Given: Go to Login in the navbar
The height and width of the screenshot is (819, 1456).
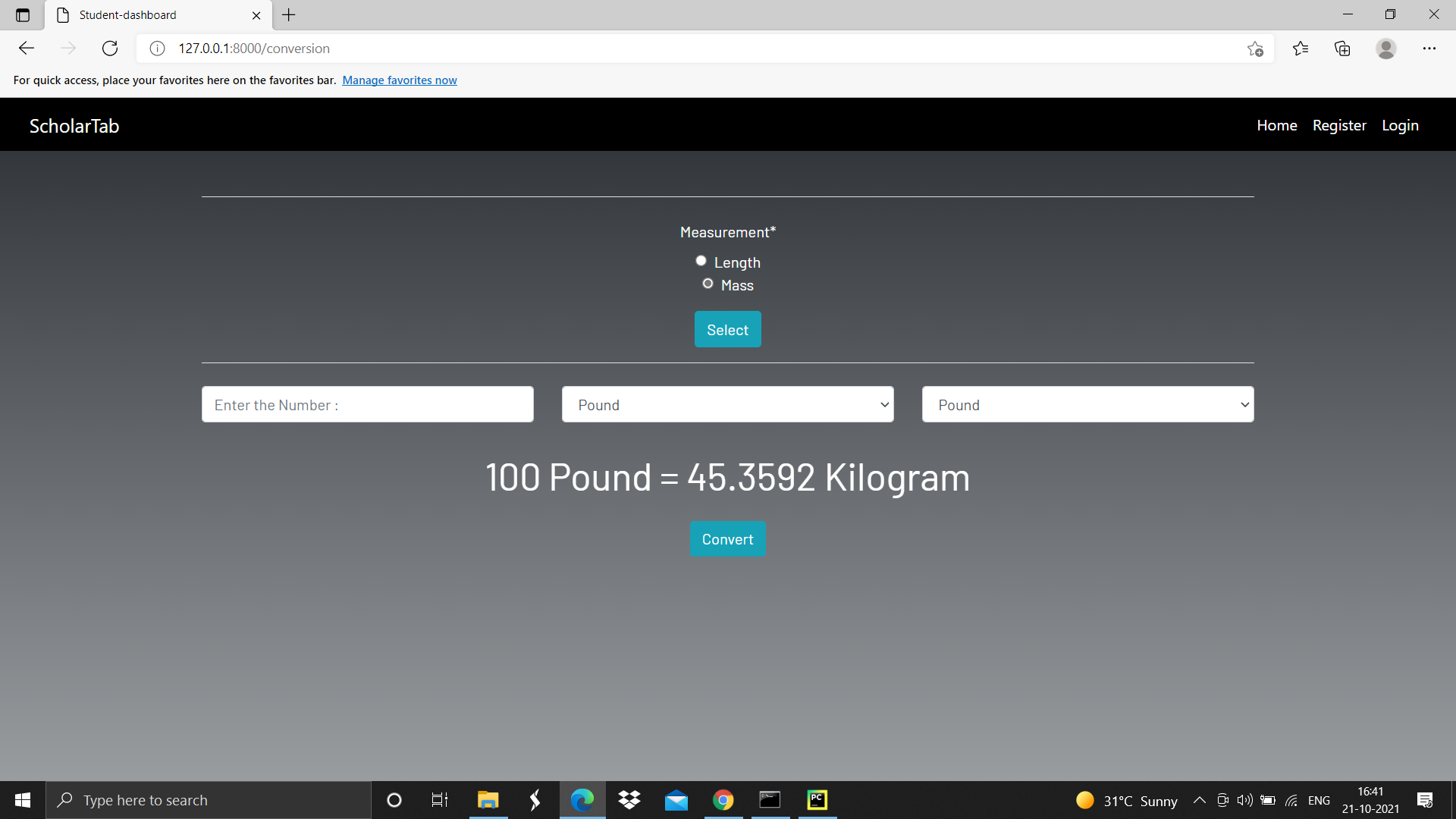Looking at the screenshot, I should tap(1400, 125).
